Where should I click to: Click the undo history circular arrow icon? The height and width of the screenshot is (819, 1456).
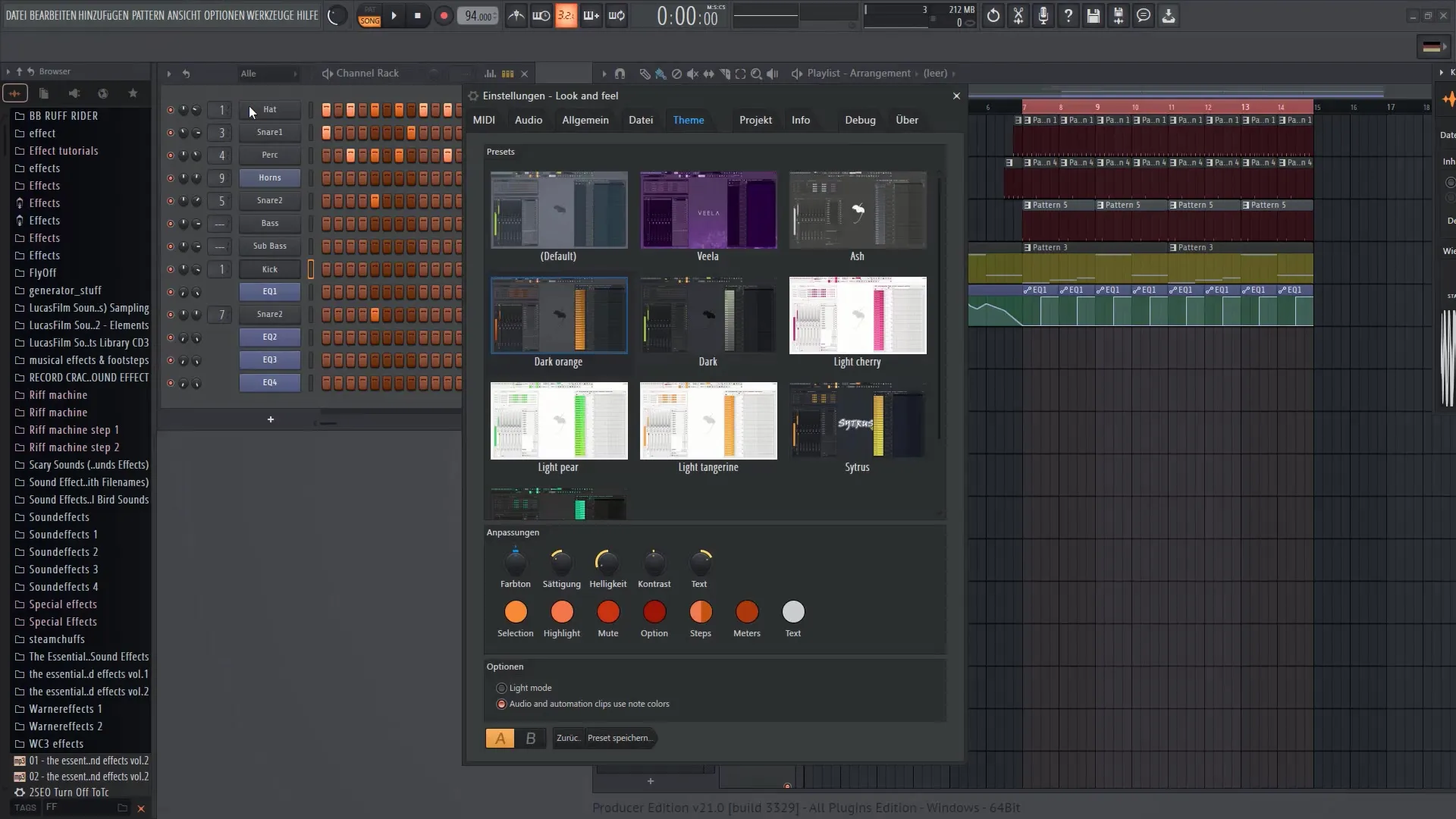coord(993,15)
